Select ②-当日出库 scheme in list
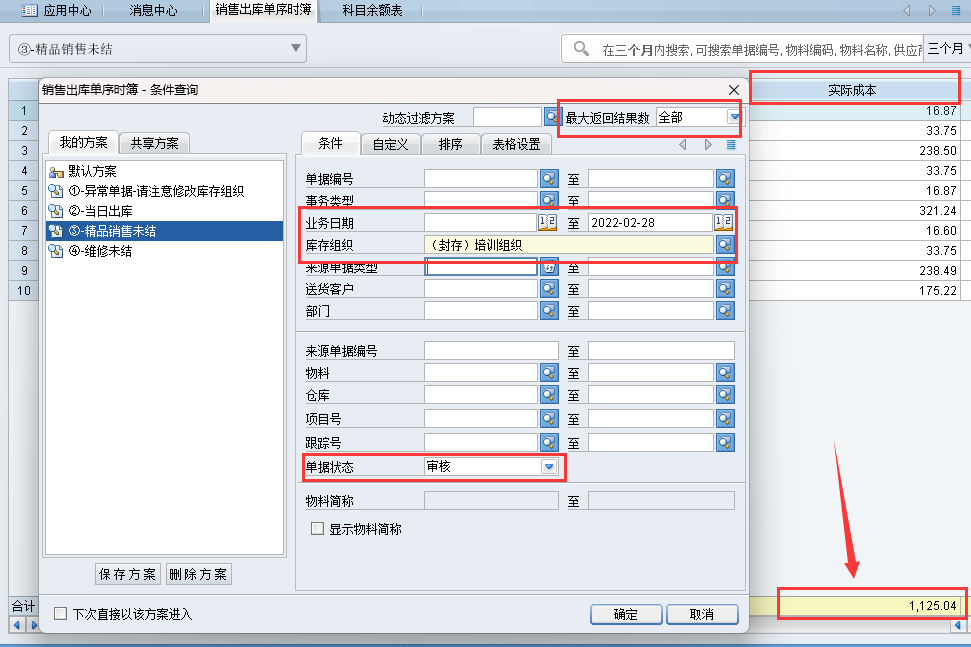The width and height of the screenshot is (971, 647). point(103,211)
